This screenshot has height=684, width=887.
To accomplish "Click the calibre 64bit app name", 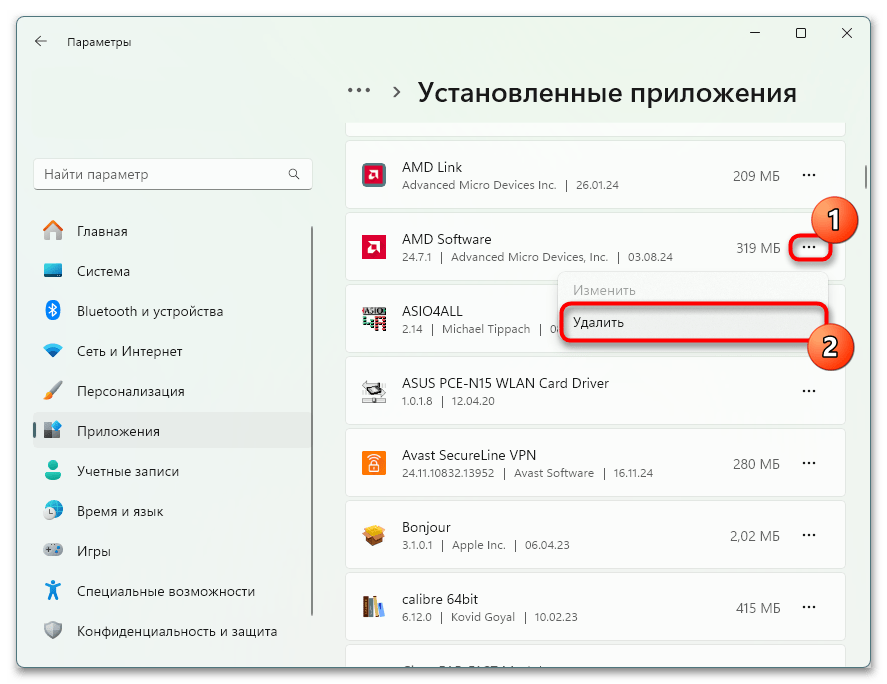I will click(x=440, y=599).
